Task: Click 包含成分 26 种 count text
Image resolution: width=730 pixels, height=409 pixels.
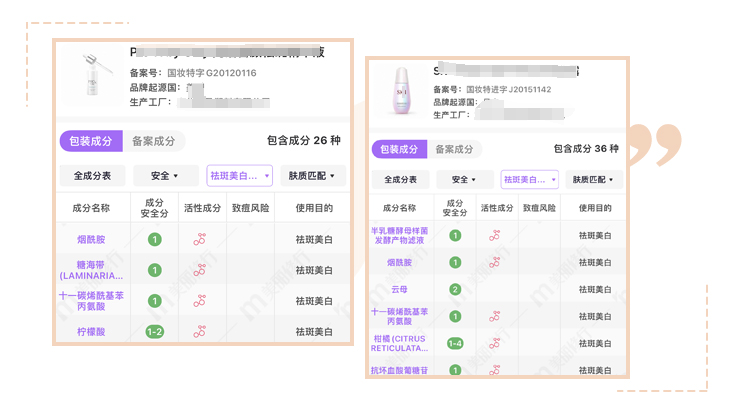Action: point(304,141)
